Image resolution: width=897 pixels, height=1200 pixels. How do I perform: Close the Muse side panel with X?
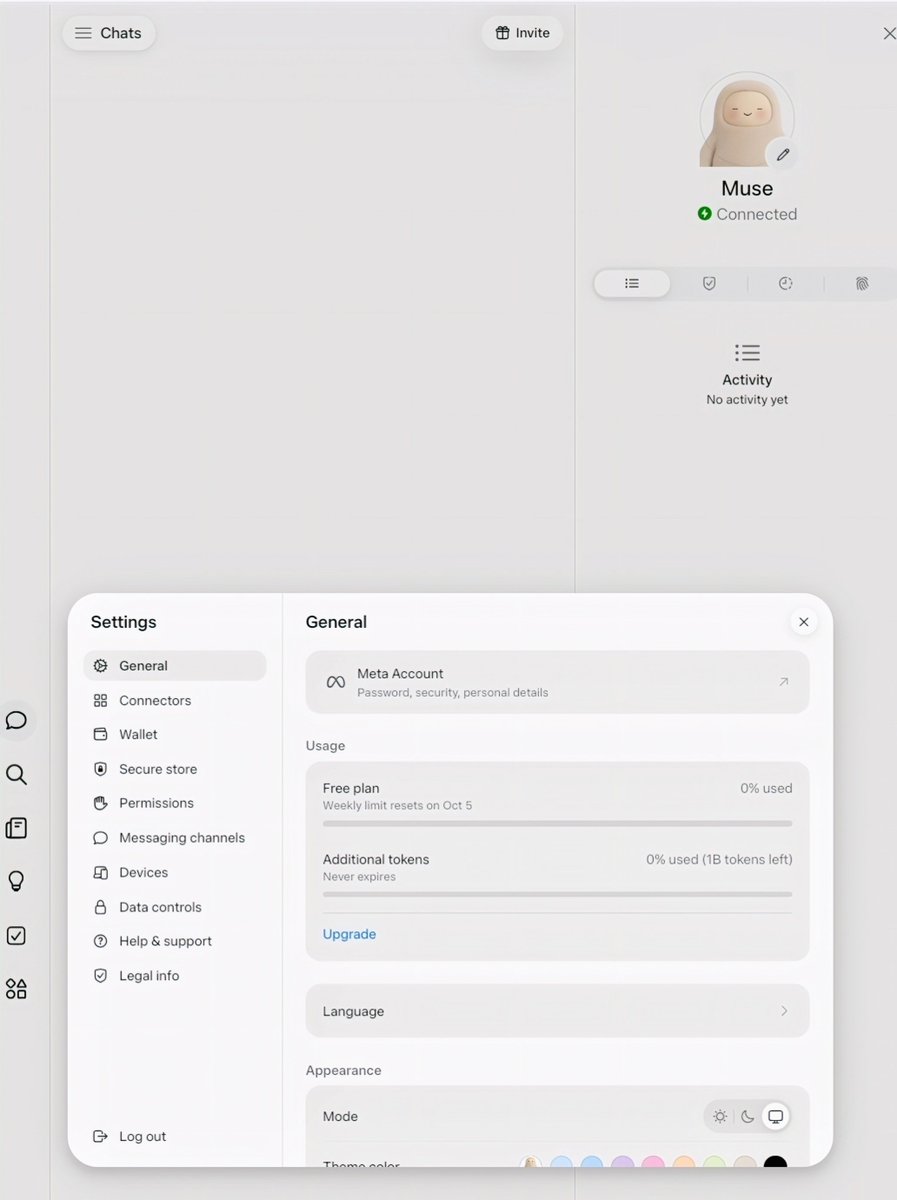coord(889,33)
